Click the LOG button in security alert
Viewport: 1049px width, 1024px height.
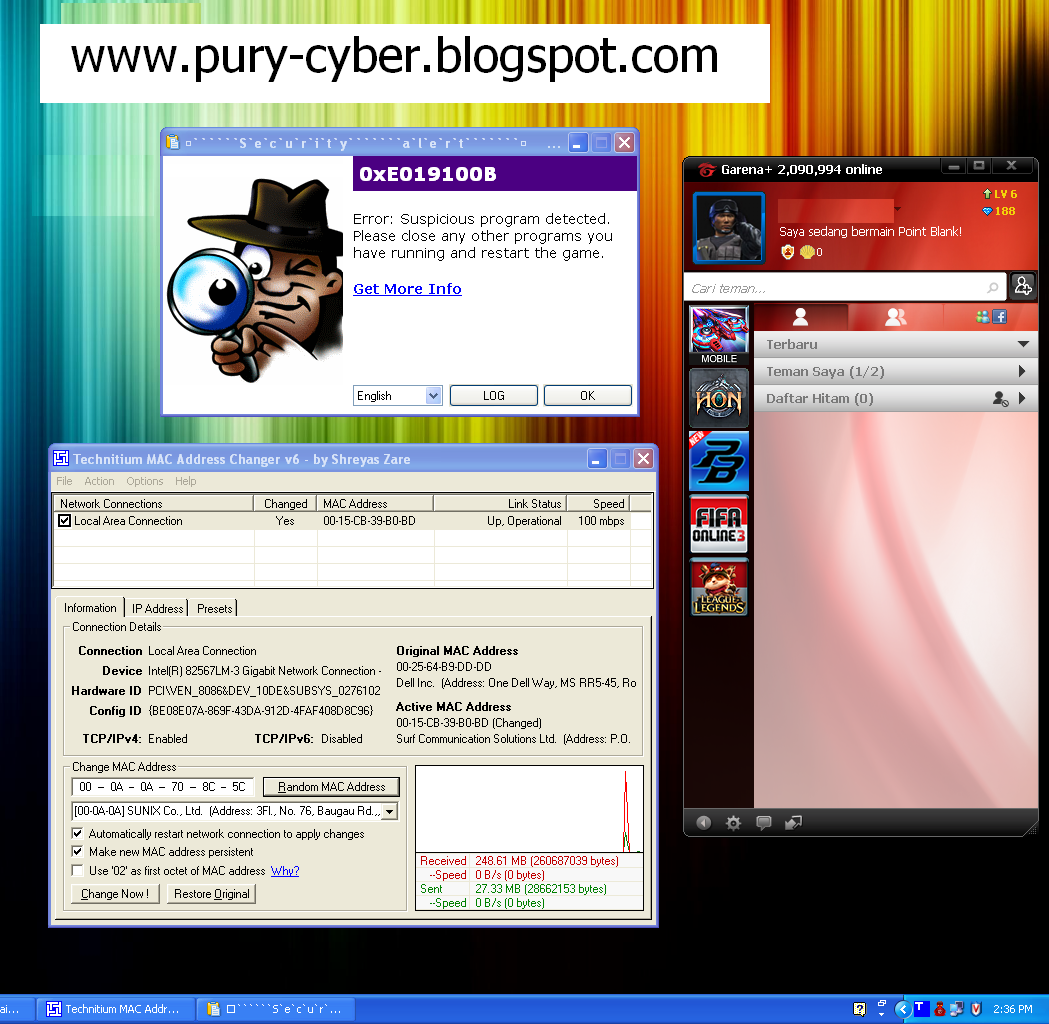pyautogui.click(x=494, y=395)
